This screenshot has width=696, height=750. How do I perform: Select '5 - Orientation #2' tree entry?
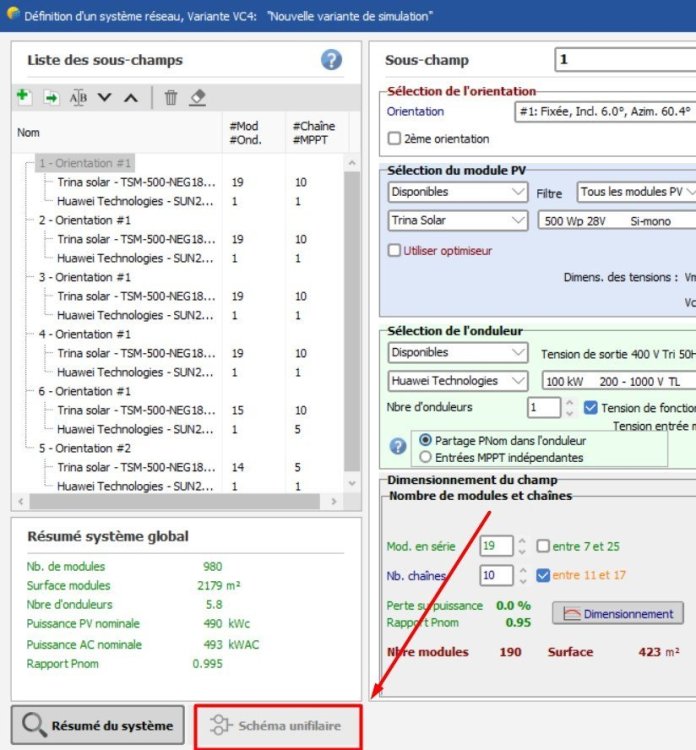tap(84, 448)
